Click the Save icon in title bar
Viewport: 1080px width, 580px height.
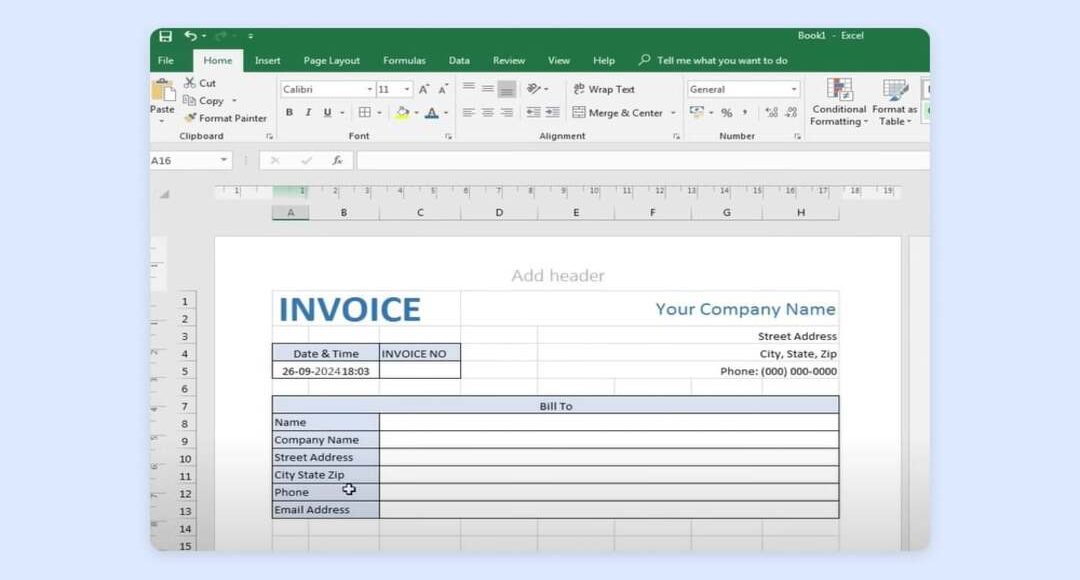(165, 36)
